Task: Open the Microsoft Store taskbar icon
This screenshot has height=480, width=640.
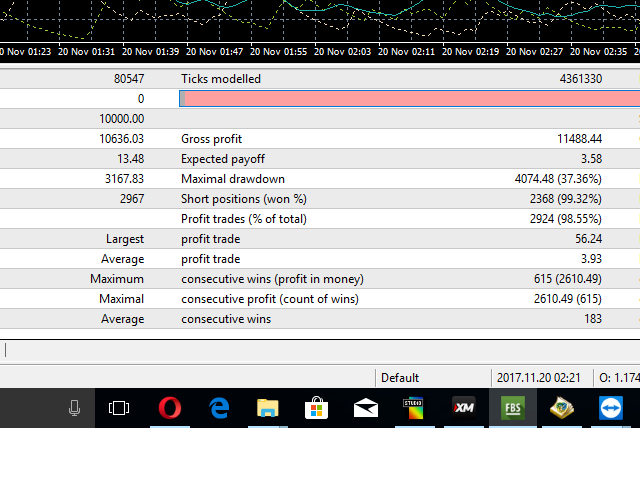Action: [x=317, y=408]
